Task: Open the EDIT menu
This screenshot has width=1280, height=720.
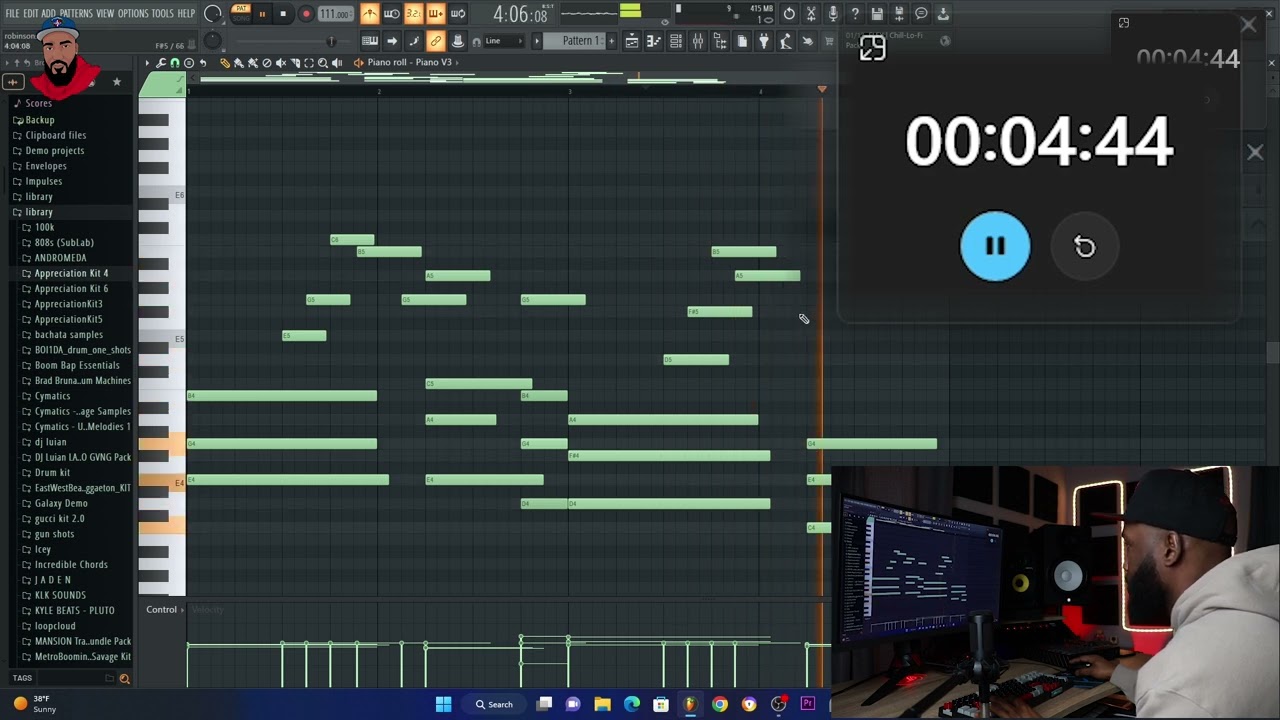Action: click(x=30, y=13)
